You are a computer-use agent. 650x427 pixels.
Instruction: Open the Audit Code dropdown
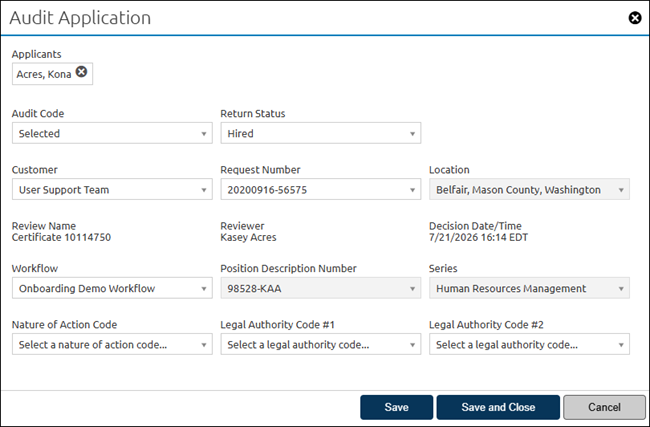point(112,133)
